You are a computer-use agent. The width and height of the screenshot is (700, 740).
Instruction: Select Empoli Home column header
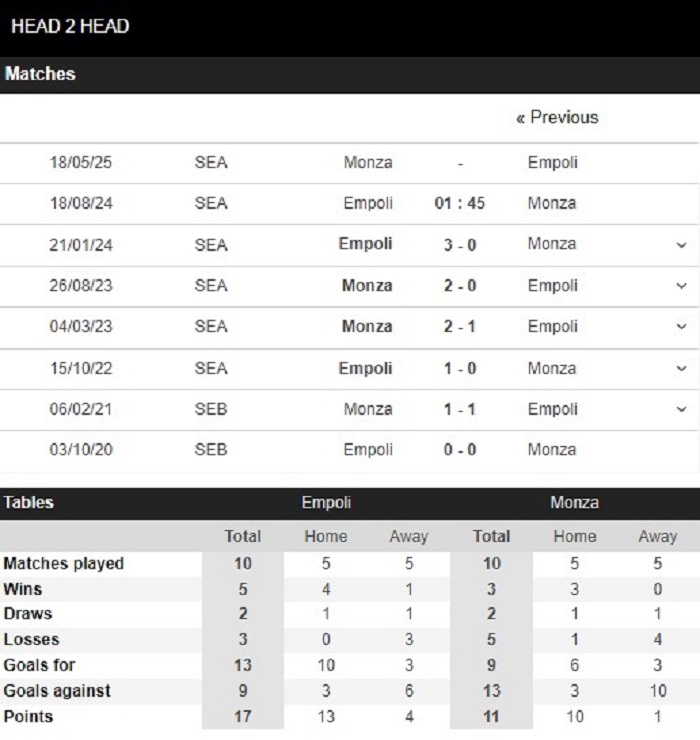pyautogui.click(x=326, y=537)
